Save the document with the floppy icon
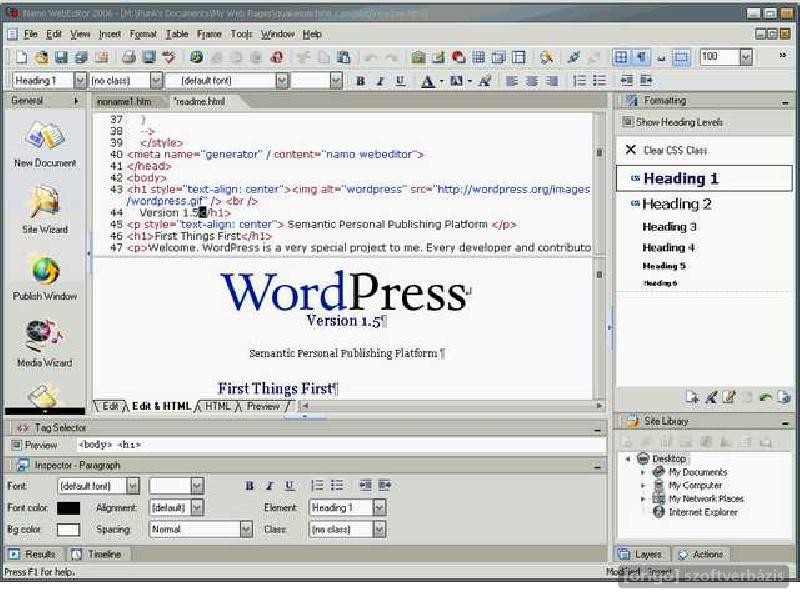800x600 pixels. 61,57
